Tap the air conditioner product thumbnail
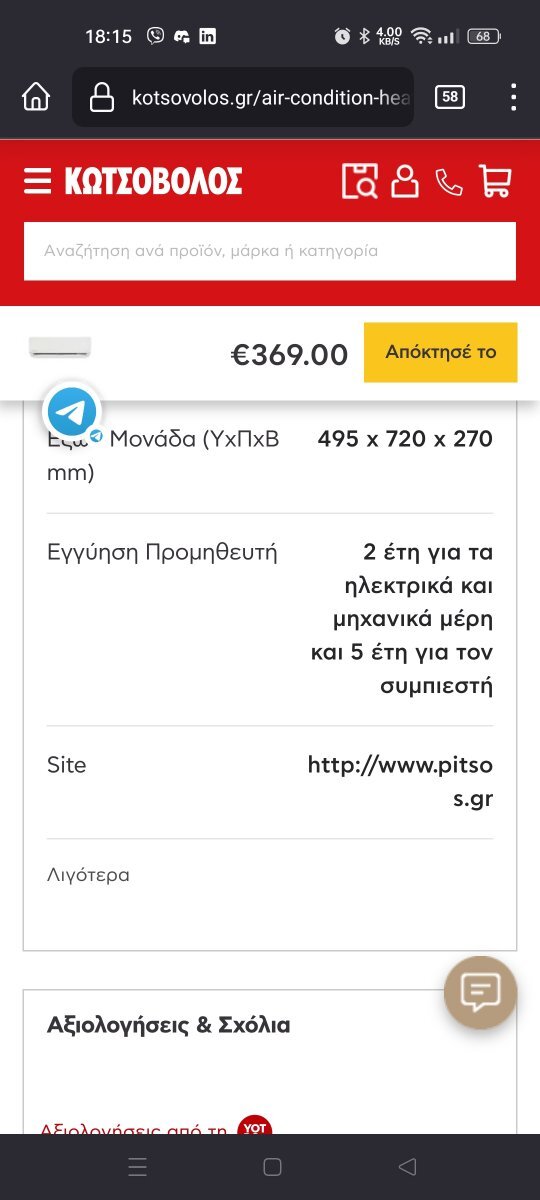 (60, 348)
